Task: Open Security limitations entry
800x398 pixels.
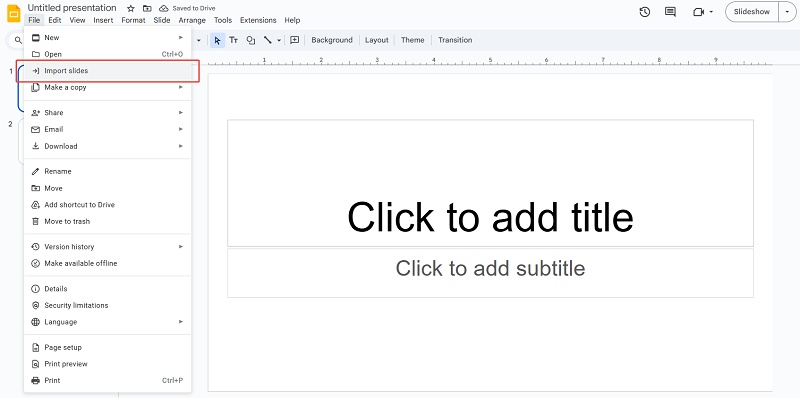Action: 107,305
